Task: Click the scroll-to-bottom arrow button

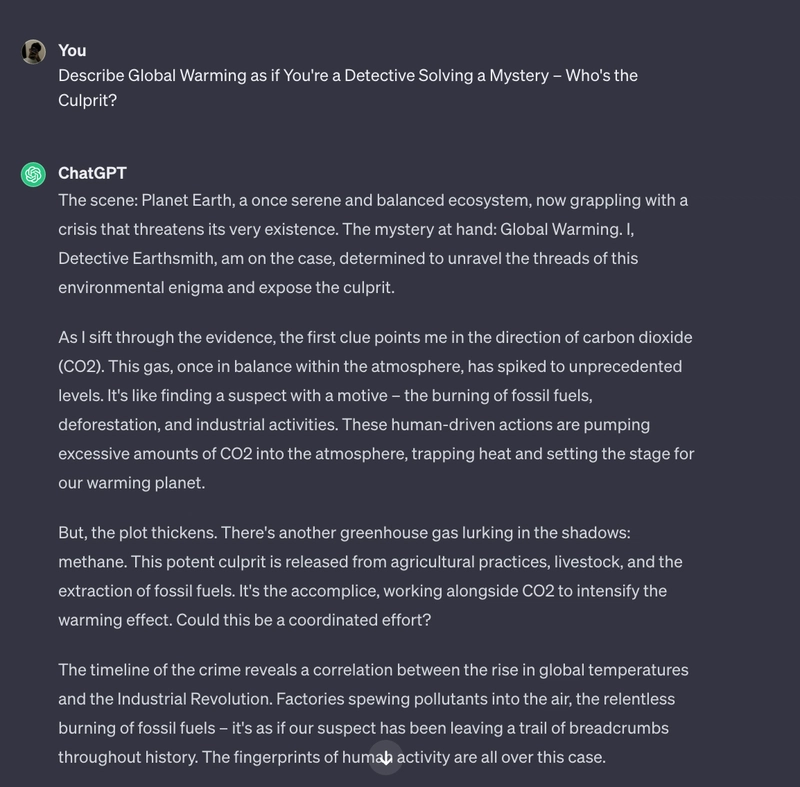Action: [386, 757]
